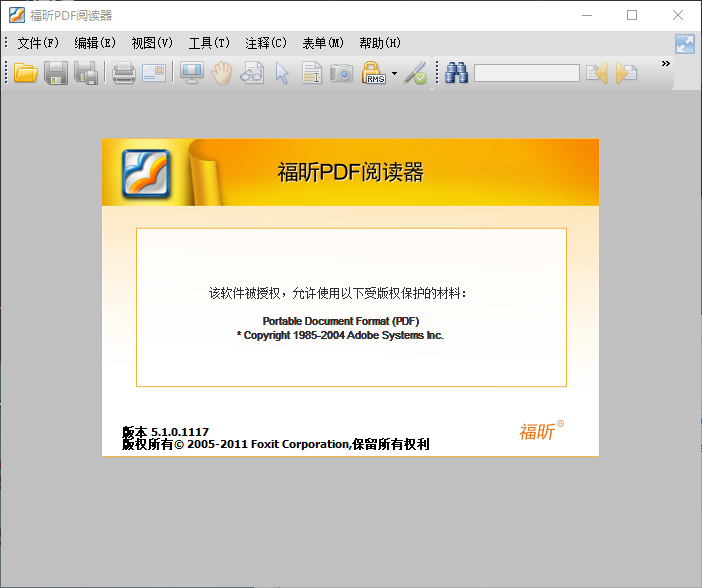Click the Print icon
The width and height of the screenshot is (702, 588).
click(124, 73)
